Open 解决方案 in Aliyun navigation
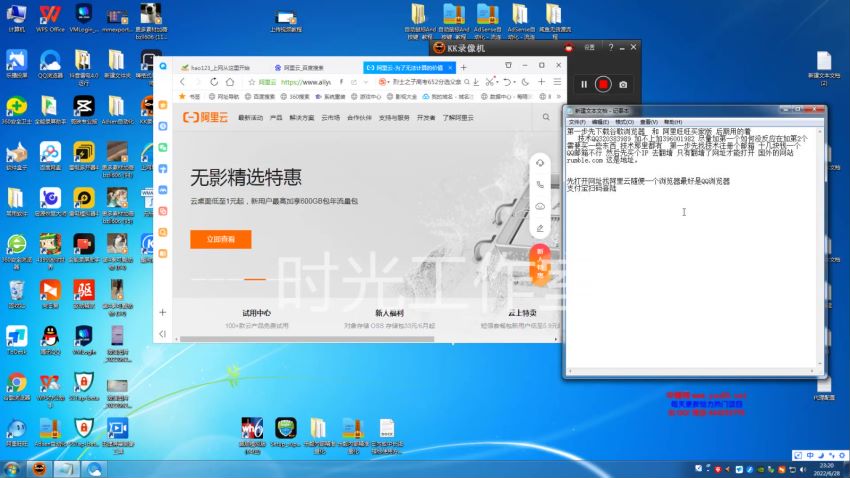 tap(302, 118)
